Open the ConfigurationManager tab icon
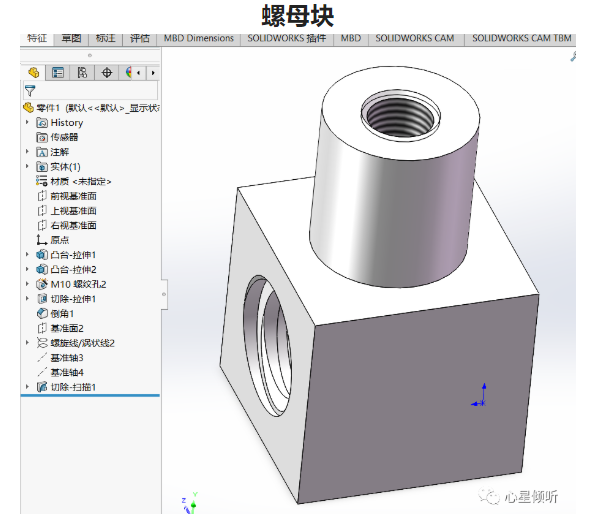Image resolution: width=589 pixels, height=514 pixels. click(82, 73)
